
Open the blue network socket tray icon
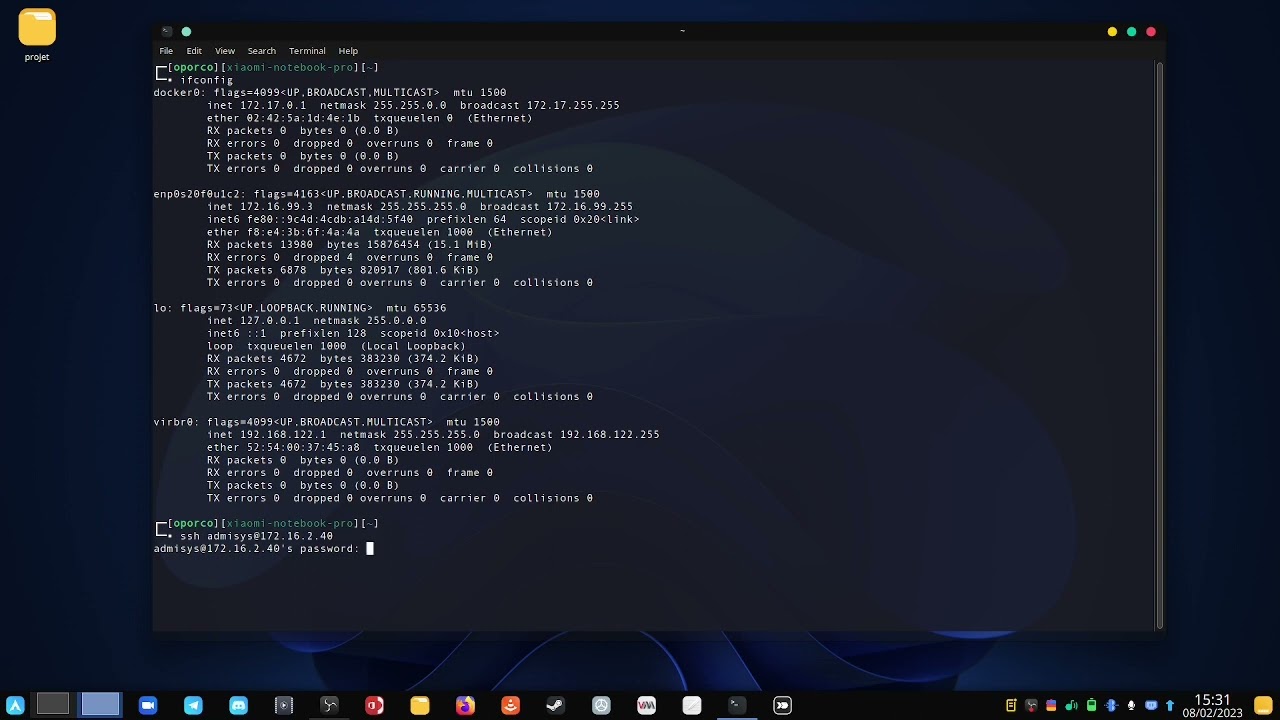(1151, 705)
